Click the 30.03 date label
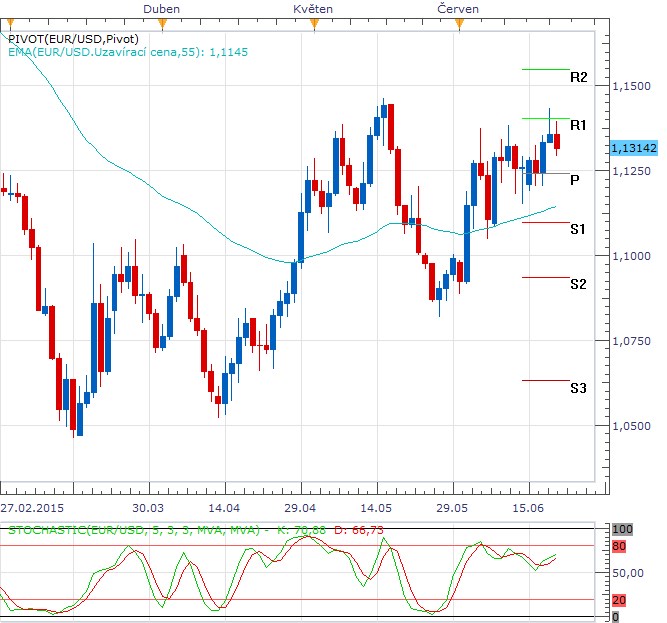 (x=148, y=508)
